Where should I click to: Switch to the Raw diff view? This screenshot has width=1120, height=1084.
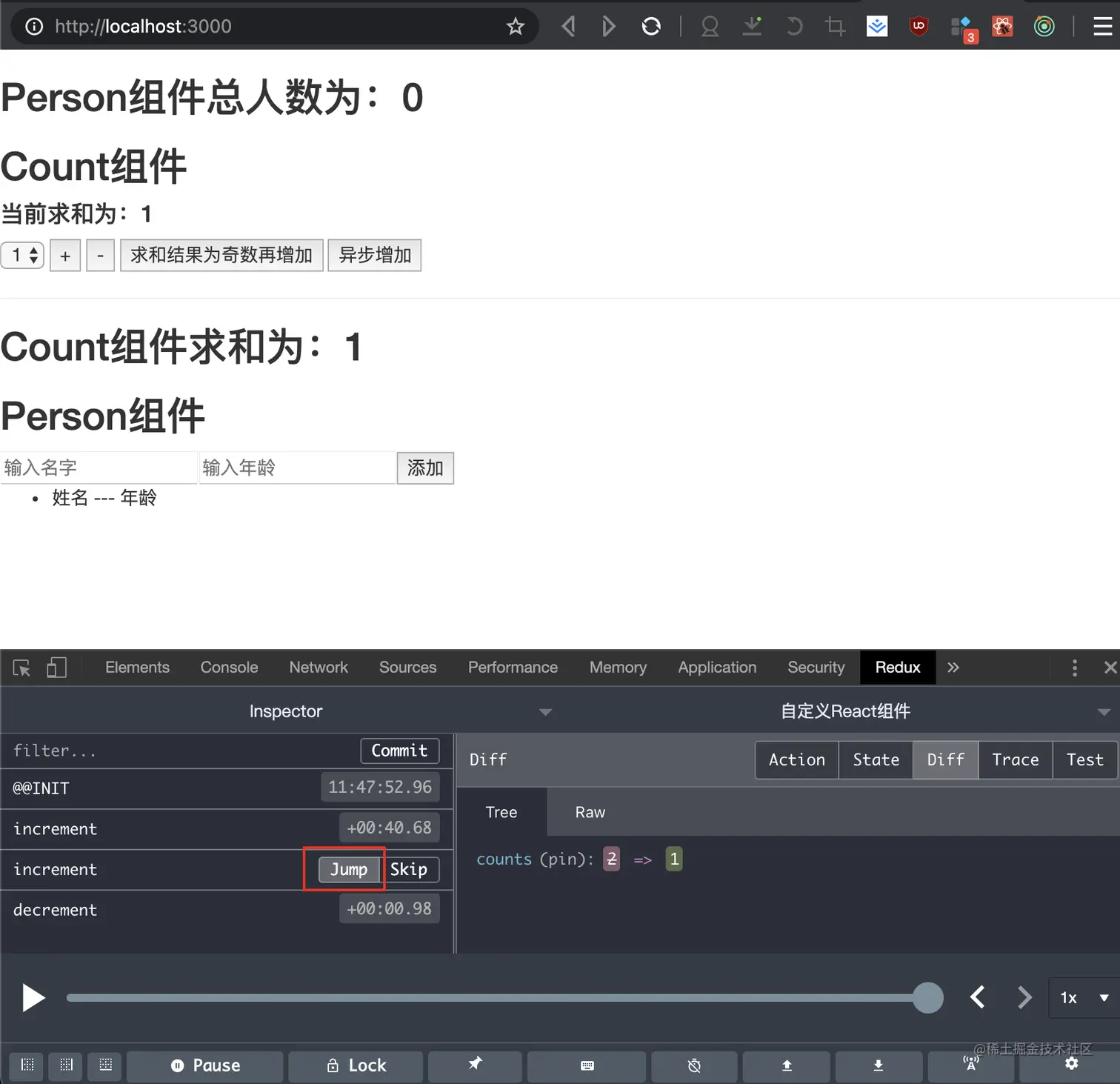coord(590,812)
